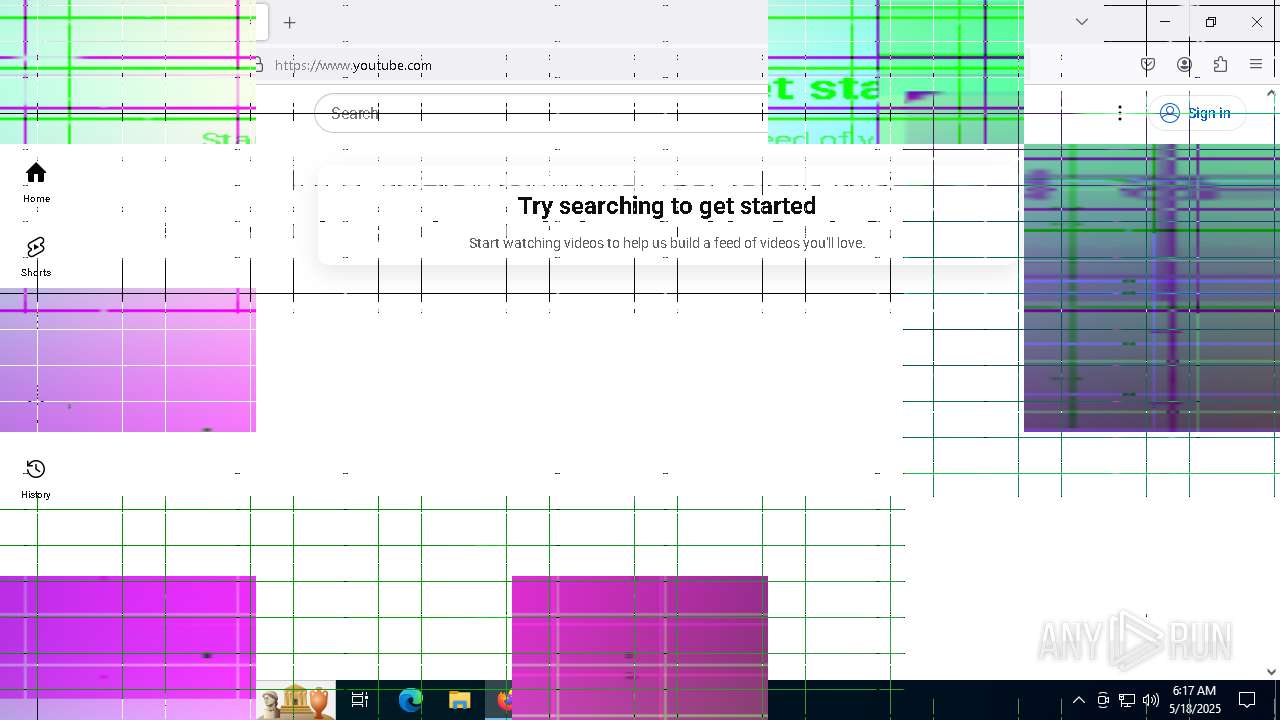Open the Extensions puzzle icon
Viewport: 1280px width, 720px height.
(1220, 65)
